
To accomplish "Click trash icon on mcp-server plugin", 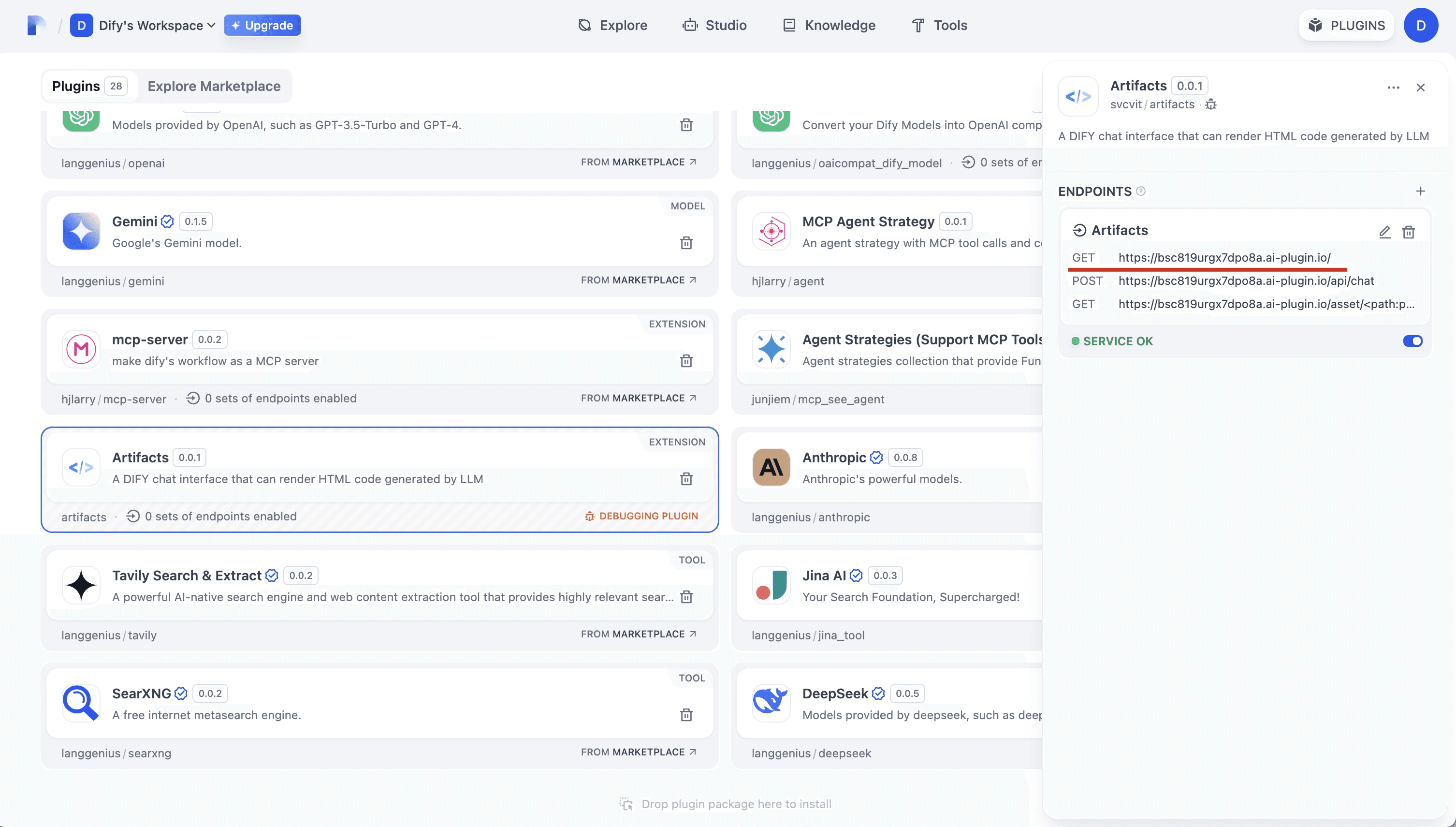I will pos(686,361).
